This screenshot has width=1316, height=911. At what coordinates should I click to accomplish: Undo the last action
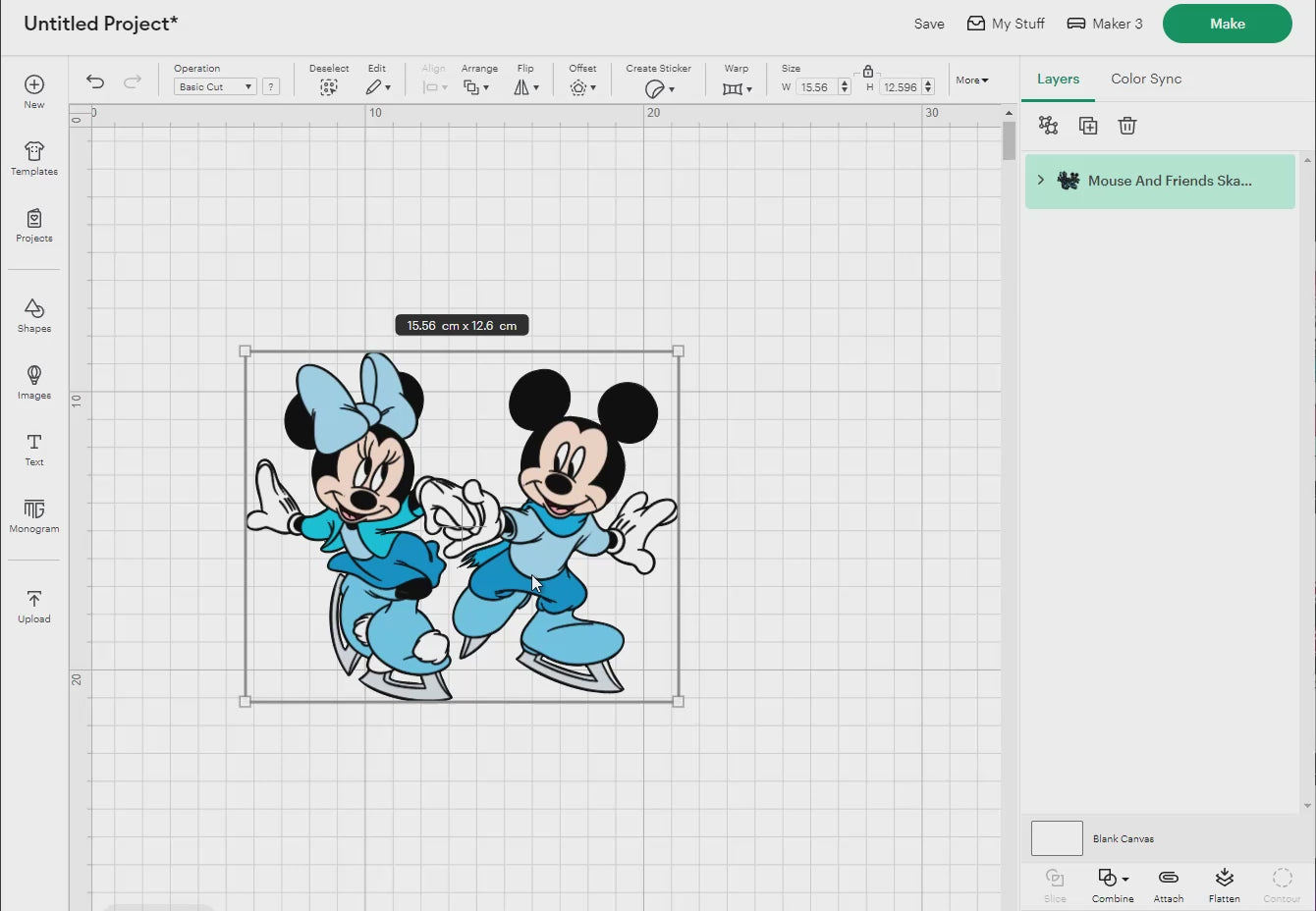(x=95, y=81)
